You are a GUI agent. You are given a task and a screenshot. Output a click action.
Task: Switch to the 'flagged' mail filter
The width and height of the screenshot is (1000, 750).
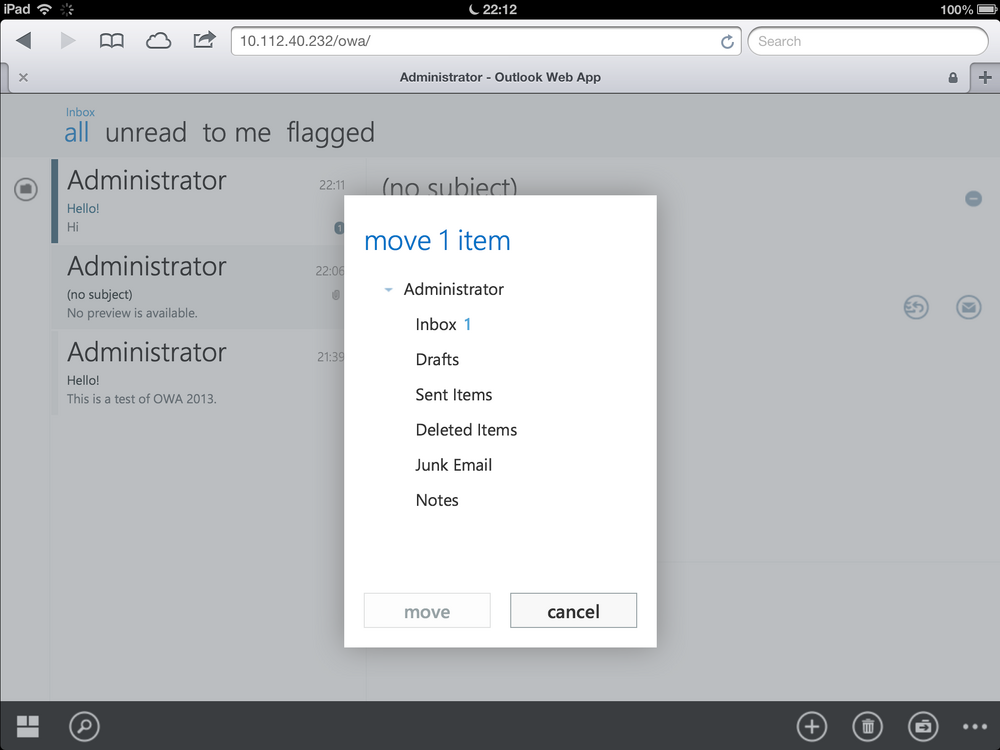(x=330, y=134)
